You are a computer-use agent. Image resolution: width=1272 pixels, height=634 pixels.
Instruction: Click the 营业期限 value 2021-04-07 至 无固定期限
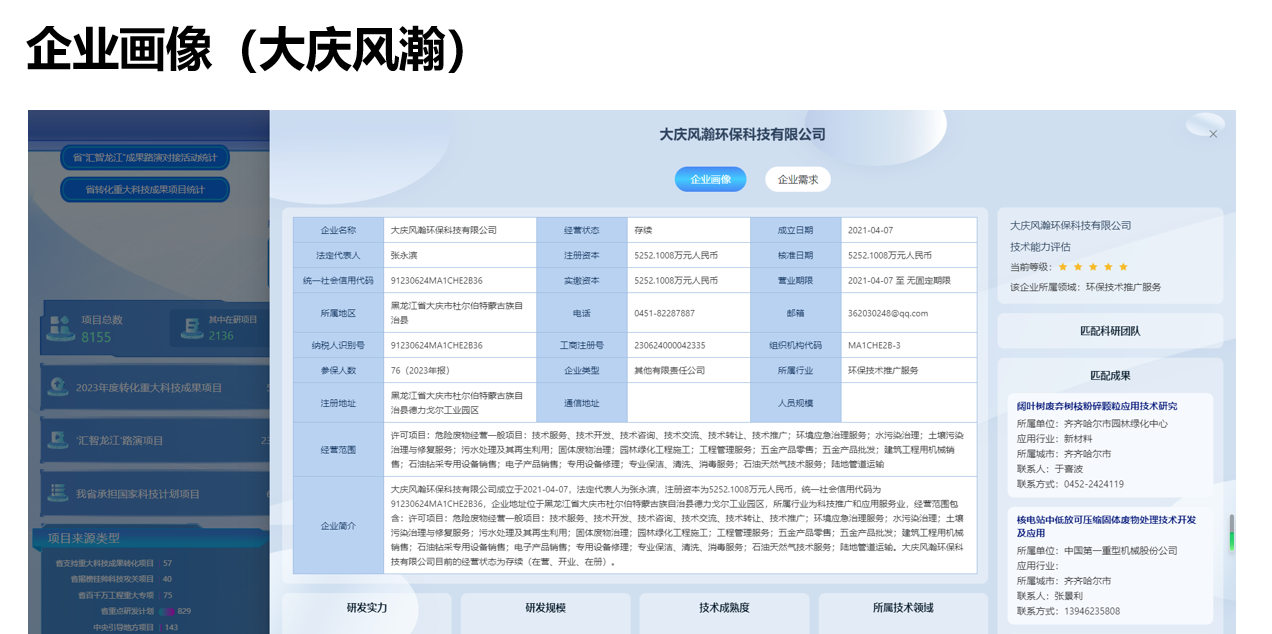coord(899,281)
